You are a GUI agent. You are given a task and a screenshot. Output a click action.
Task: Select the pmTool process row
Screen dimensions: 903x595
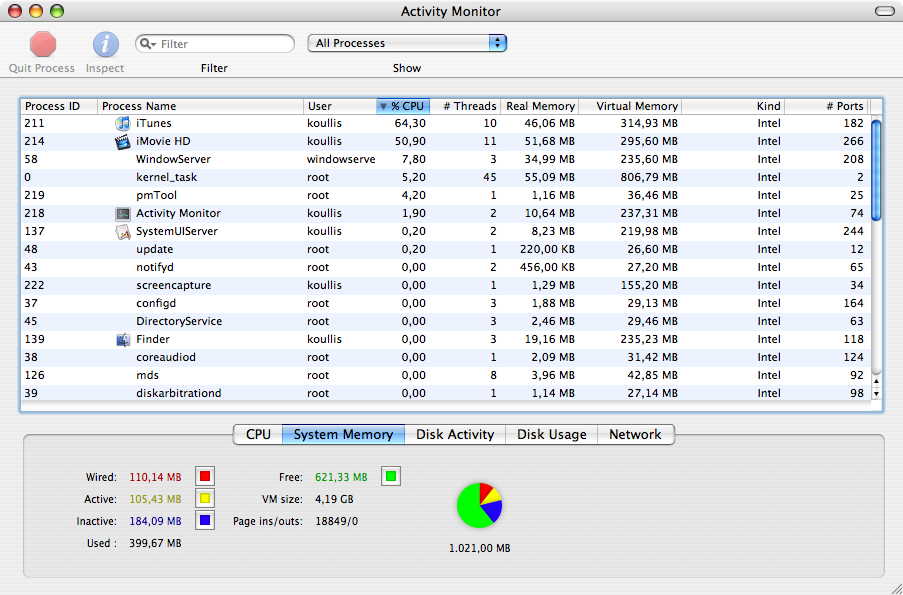pyautogui.click(x=445, y=195)
